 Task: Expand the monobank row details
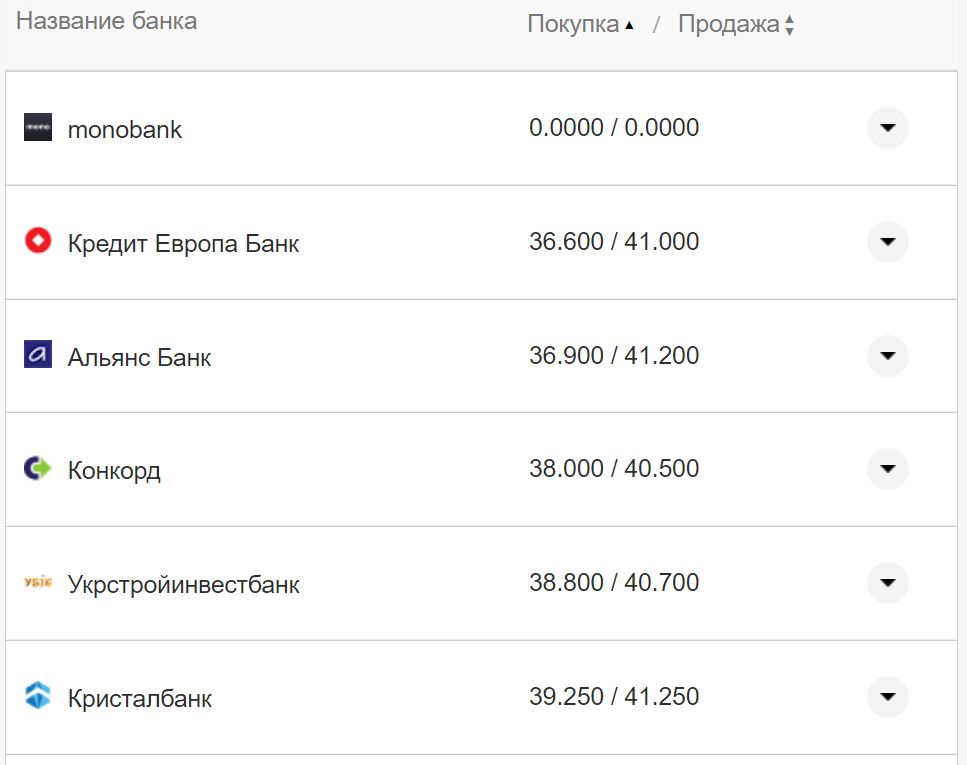[887, 128]
